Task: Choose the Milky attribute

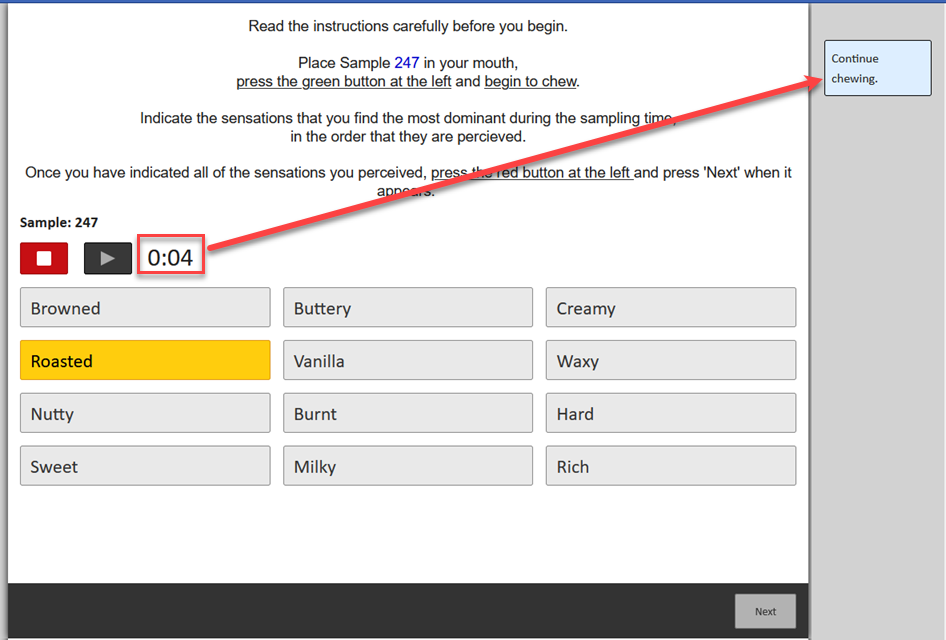Action: (408, 466)
